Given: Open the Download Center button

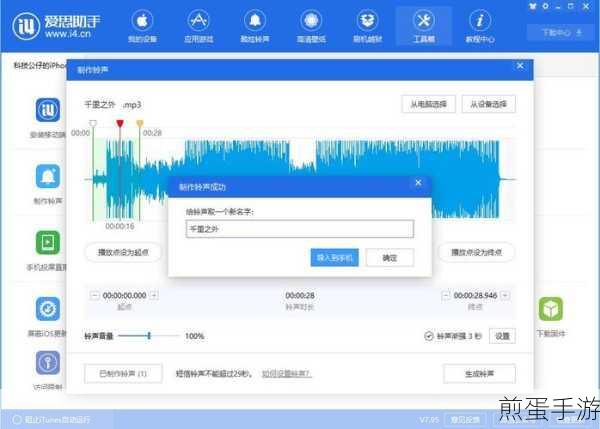Looking at the screenshot, I should pos(561,33).
